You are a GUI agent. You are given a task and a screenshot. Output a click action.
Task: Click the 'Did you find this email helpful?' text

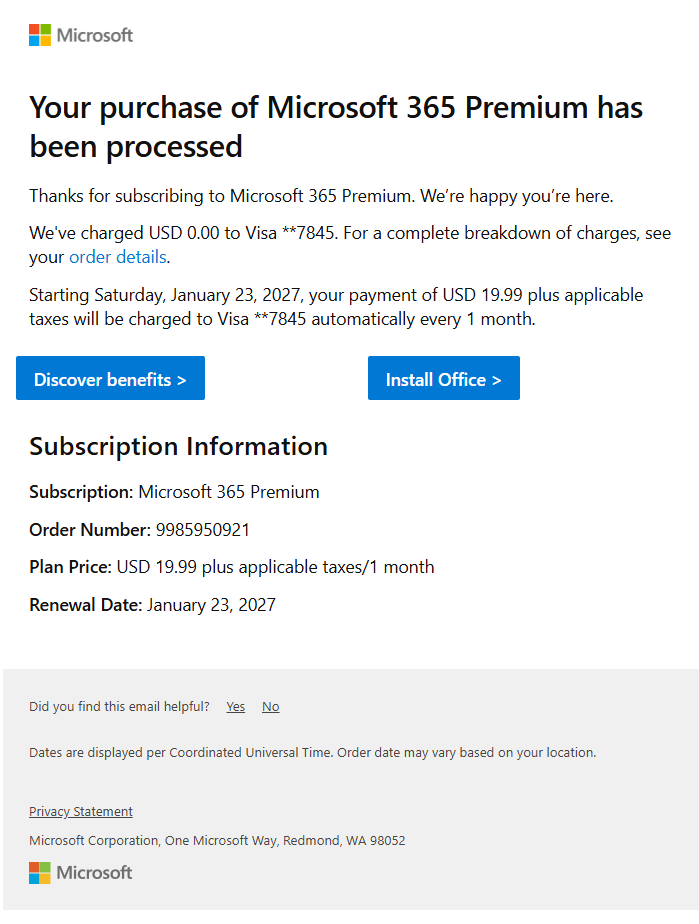[x=119, y=707]
